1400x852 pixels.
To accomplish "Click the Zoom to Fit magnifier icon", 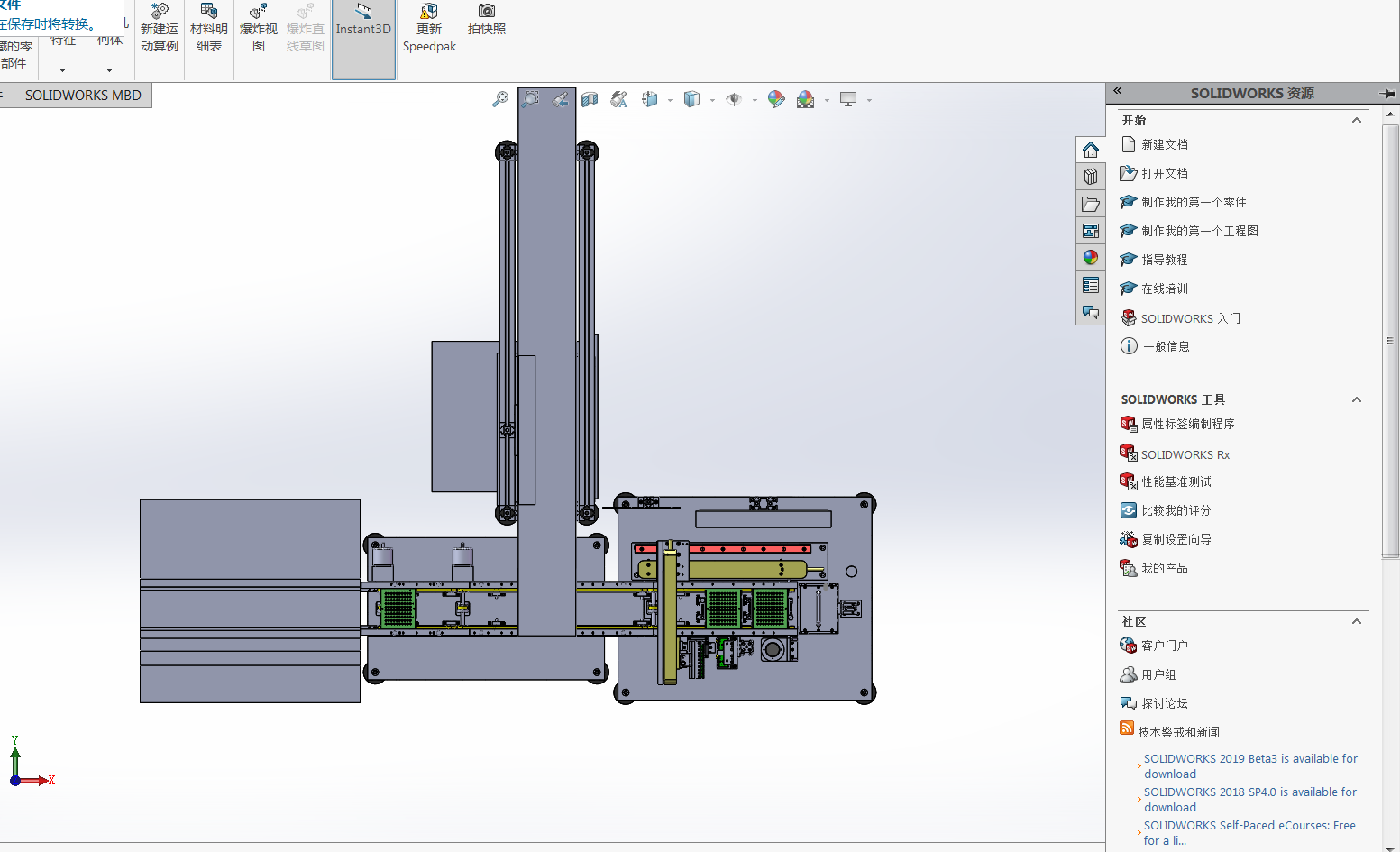I will click(500, 99).
